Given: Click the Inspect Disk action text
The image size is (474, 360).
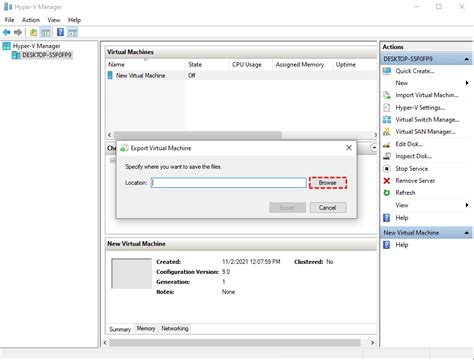Looking at the screenshot, I should tap(414, 156).
